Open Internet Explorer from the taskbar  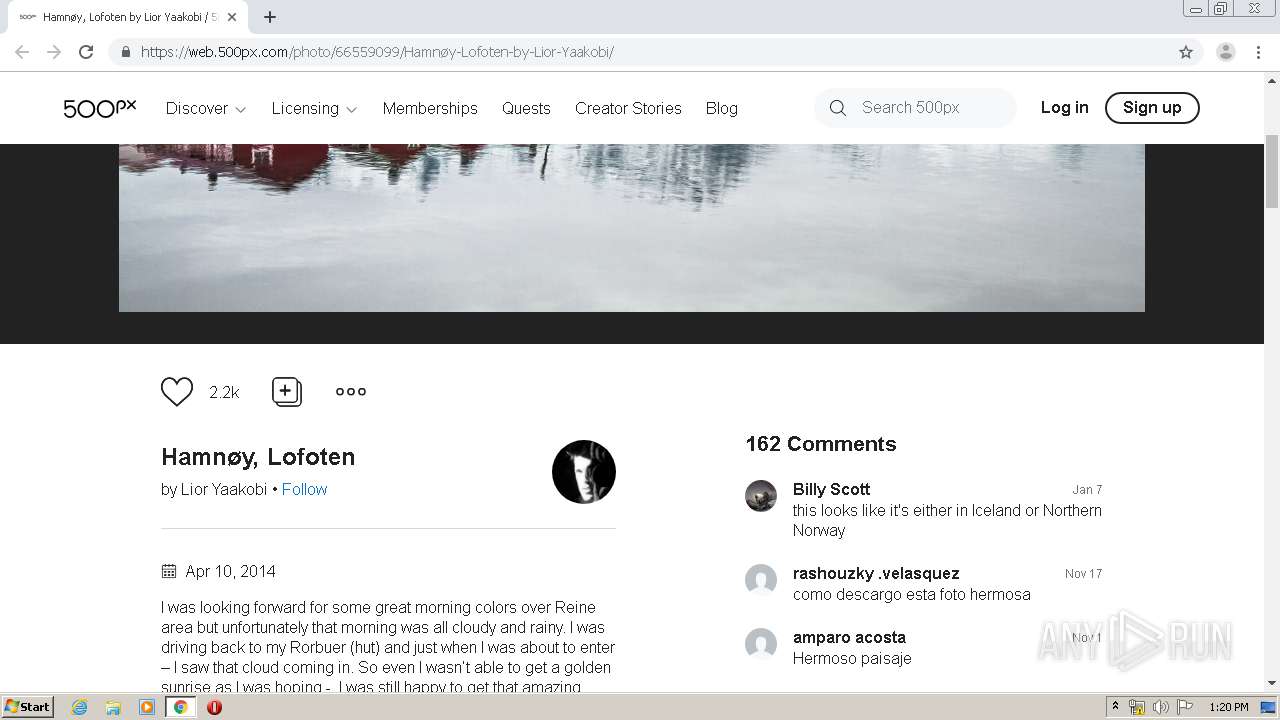point(80,707)
